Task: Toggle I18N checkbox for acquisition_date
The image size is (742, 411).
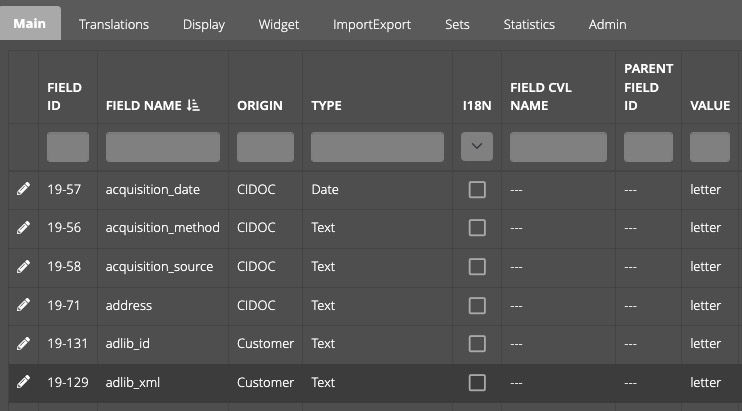Action: point(477,190)
